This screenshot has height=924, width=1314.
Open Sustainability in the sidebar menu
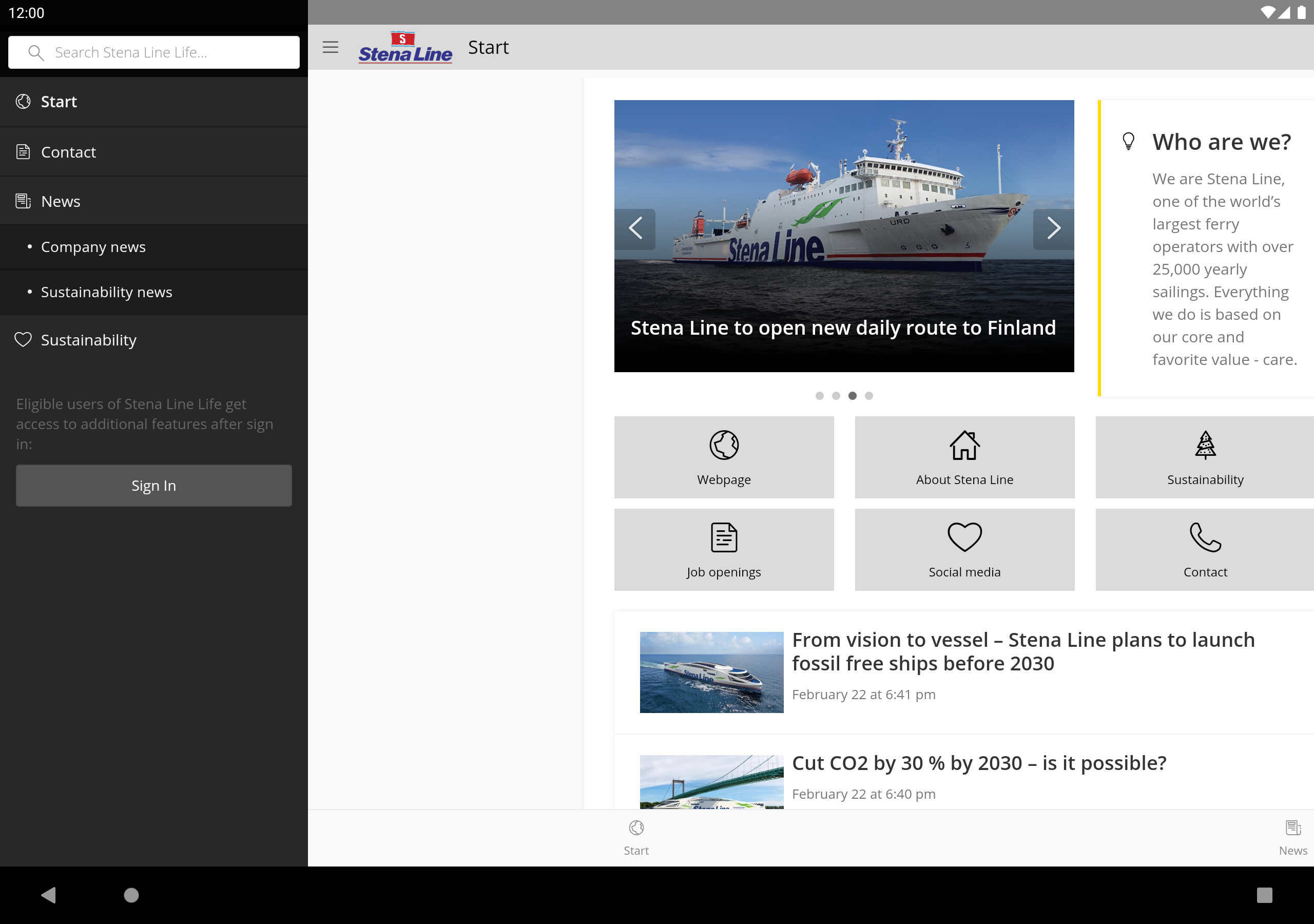tap(154, 340)
